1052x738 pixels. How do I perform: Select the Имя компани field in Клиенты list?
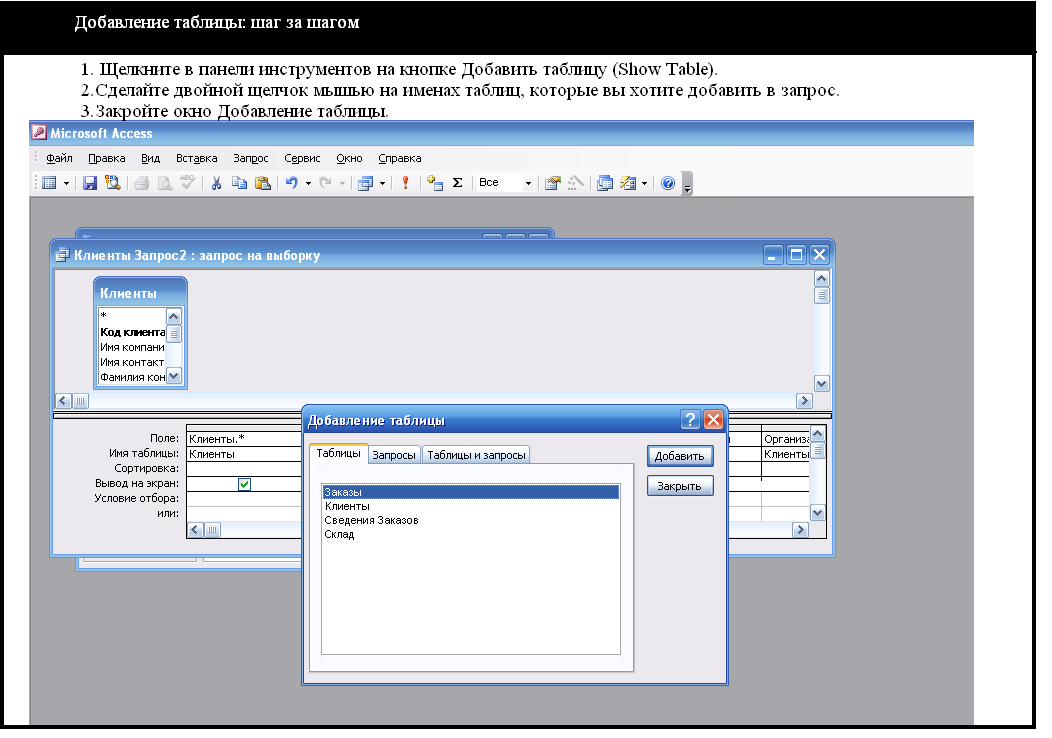[132, 347]
